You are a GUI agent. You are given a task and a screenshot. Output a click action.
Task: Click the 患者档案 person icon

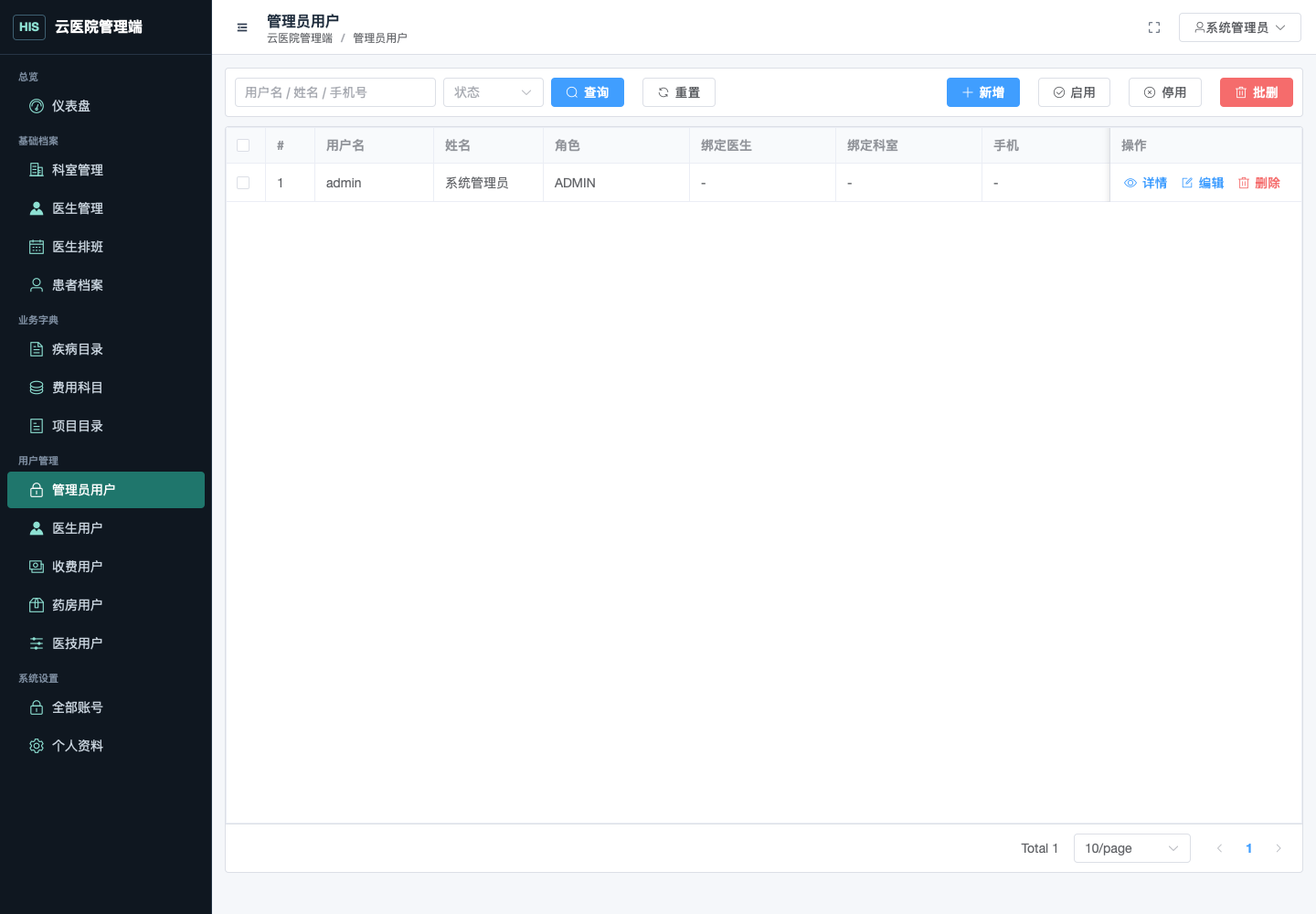coord(37,285)
